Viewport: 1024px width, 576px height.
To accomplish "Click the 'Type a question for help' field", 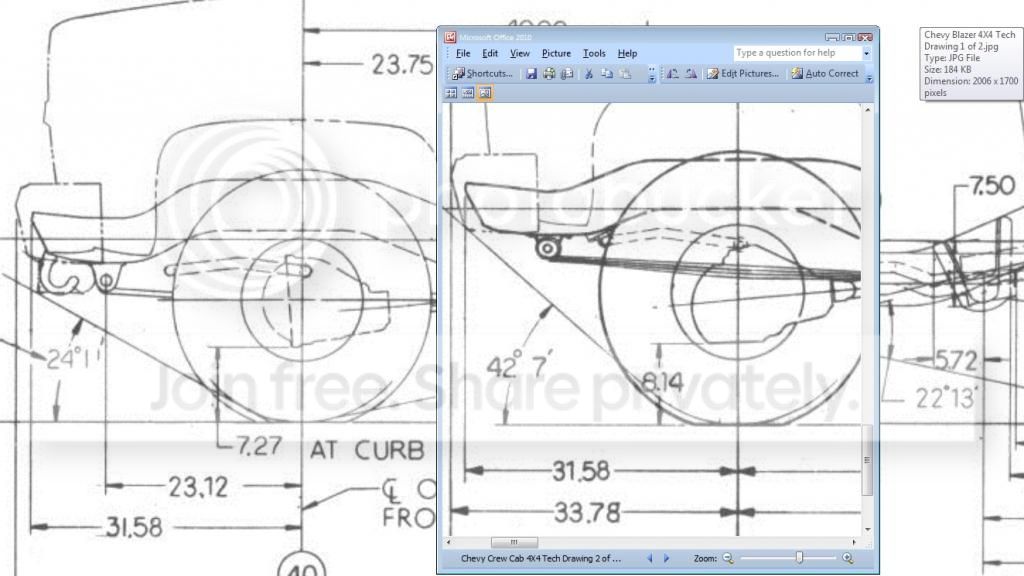I will click(x=797, y=53).
